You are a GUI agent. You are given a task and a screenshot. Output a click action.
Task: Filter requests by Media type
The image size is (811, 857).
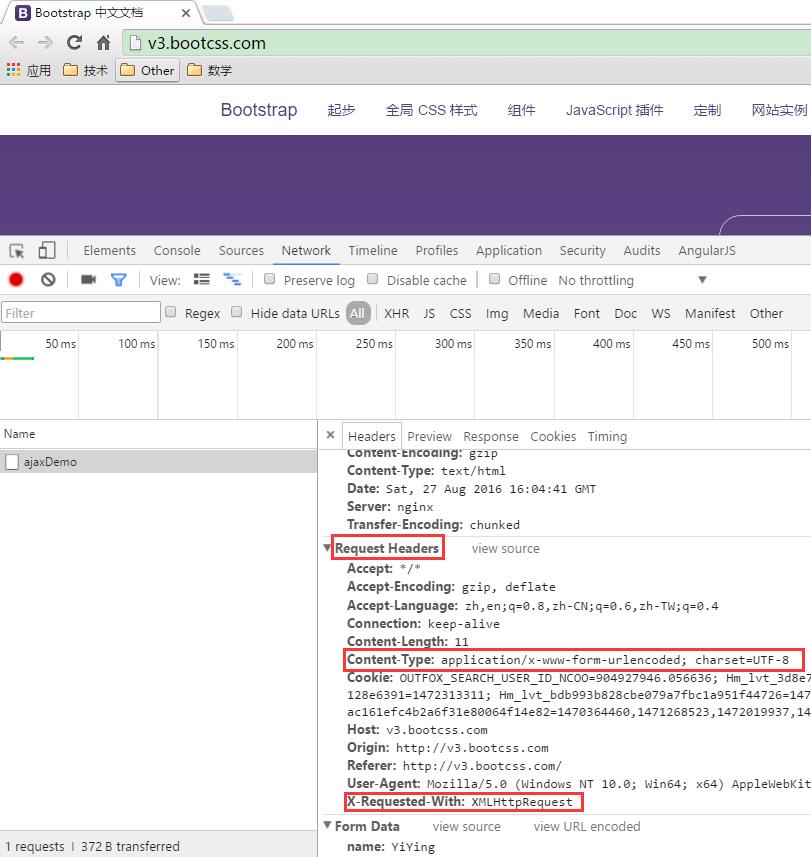click(540, 314)
